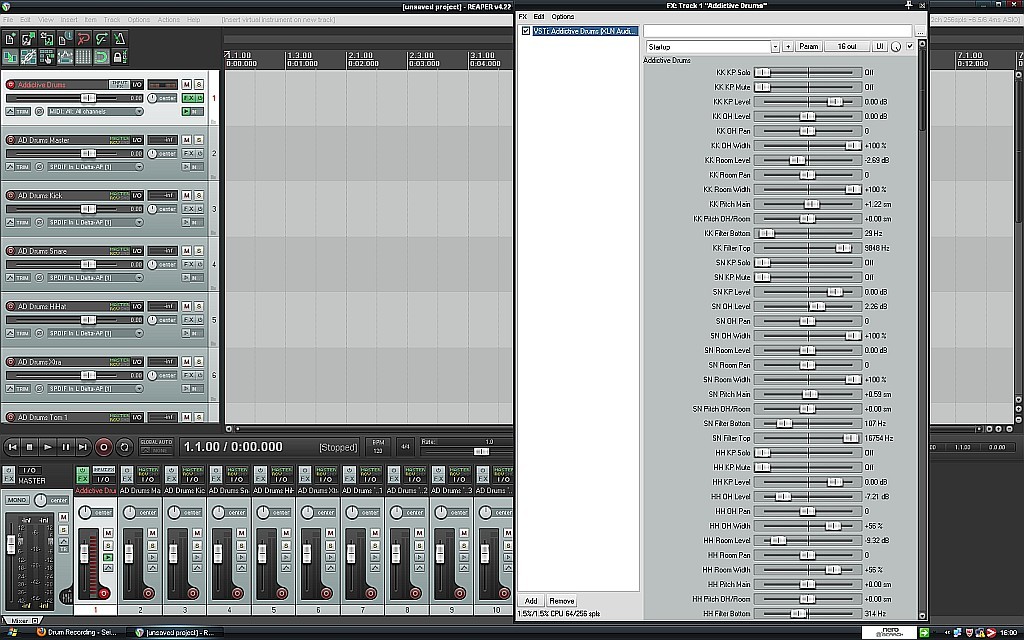The height and width of the screenshot is (640, 1024).
Task: Open project via the second toolbar icon
Action: click(x=29, y=39)
